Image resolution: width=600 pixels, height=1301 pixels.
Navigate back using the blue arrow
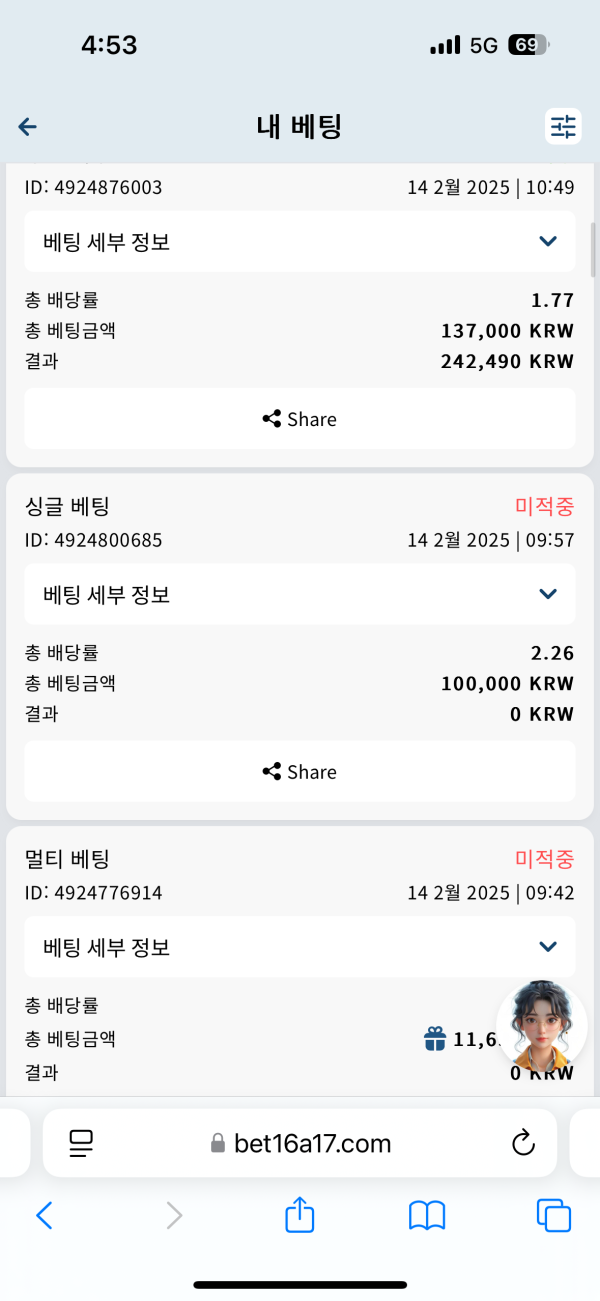[x=27, y=127]
